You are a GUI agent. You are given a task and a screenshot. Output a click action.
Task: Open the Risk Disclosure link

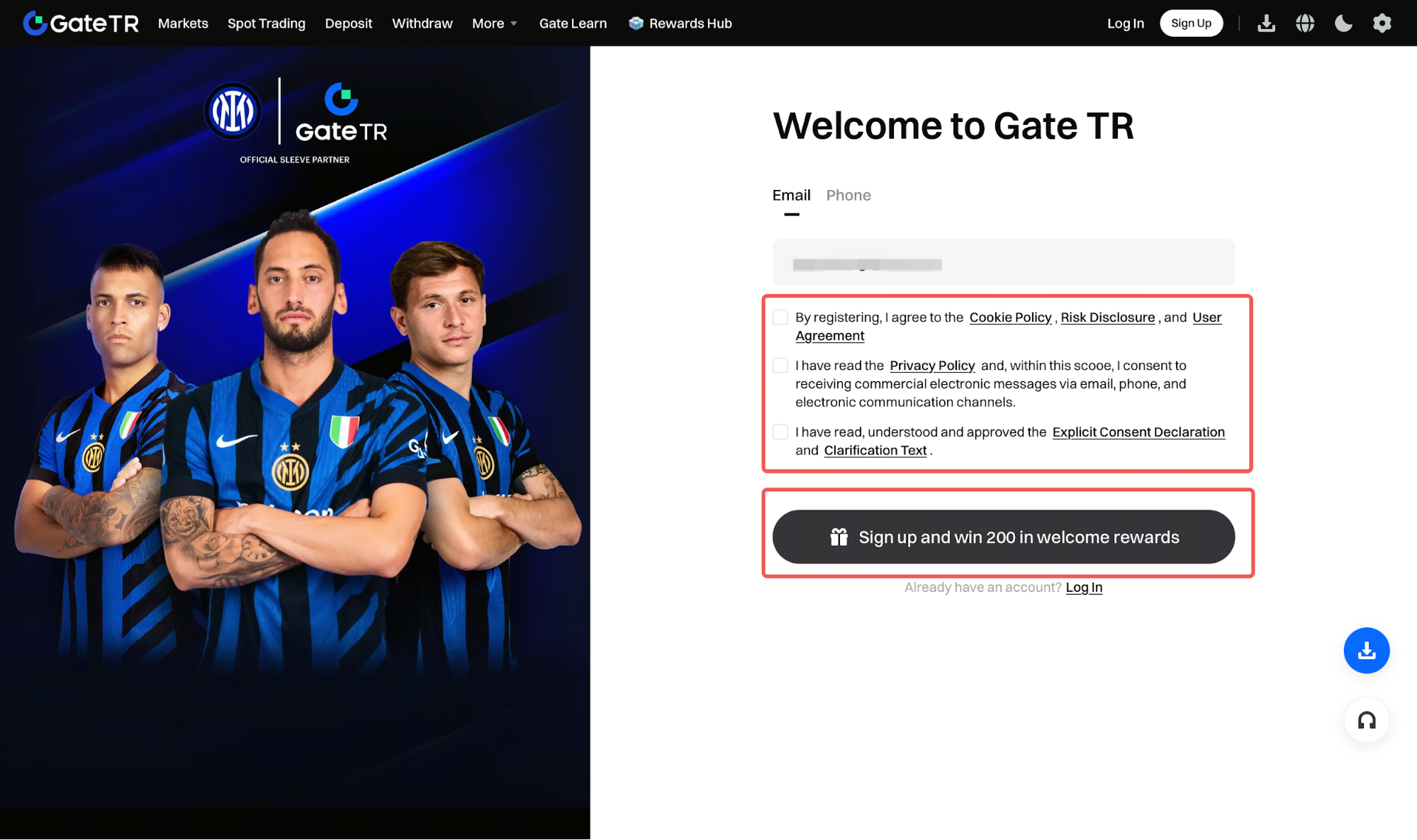[x=1107, y=317]
